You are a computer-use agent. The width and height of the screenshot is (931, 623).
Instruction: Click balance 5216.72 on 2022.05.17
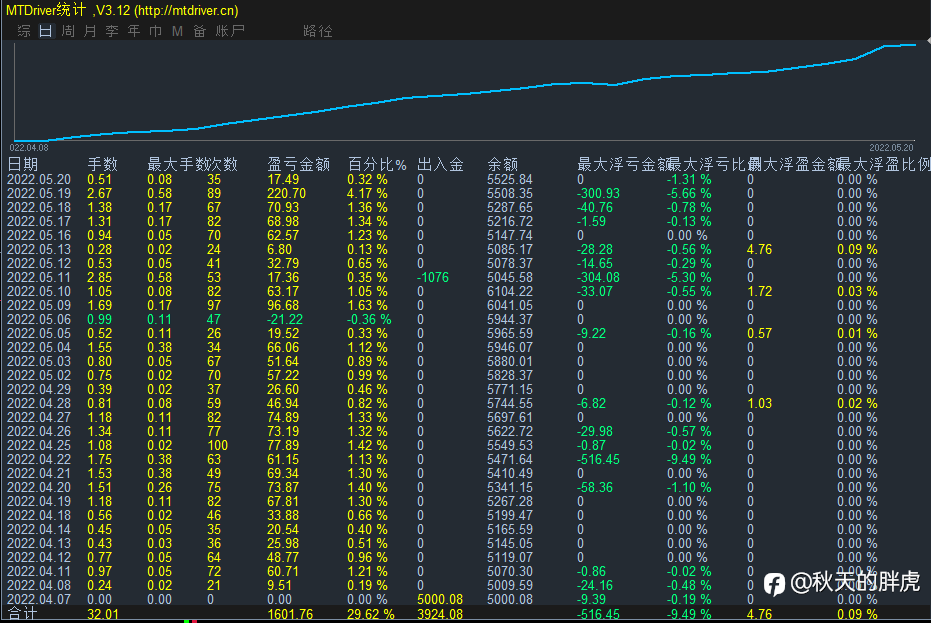click(x=510, y=222)
